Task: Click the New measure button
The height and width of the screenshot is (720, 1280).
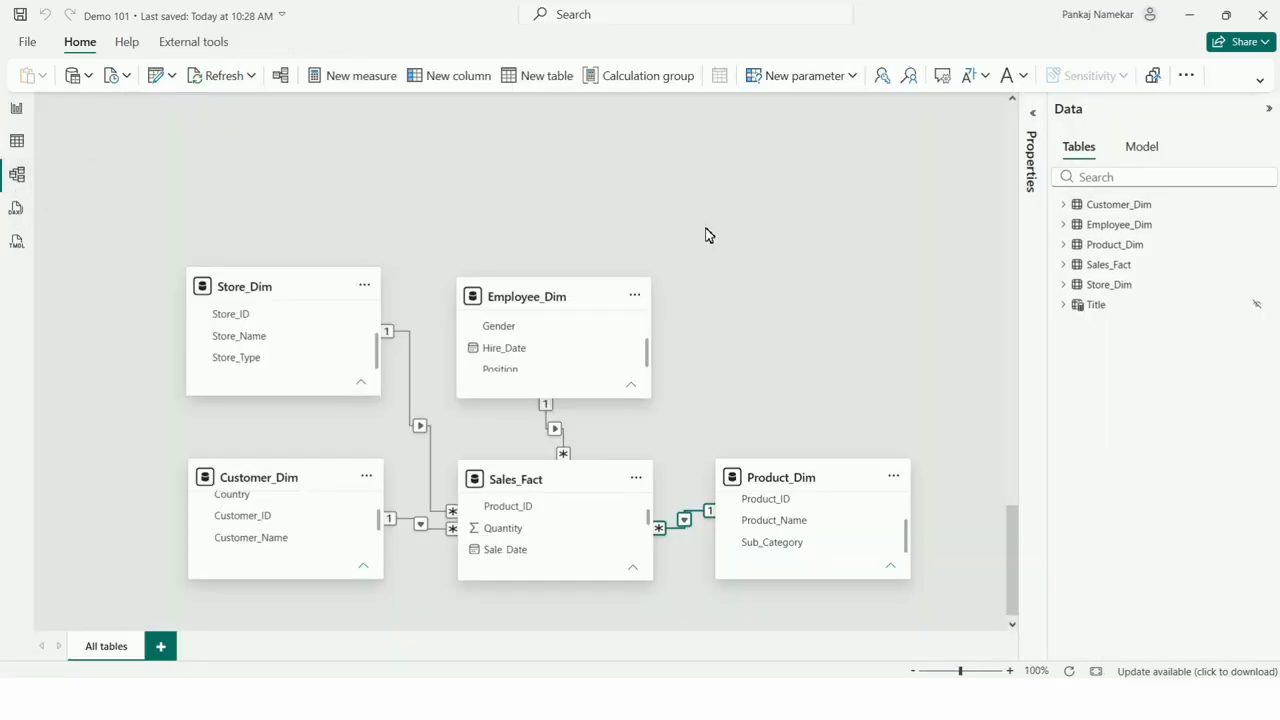Action: click(352, 76)
